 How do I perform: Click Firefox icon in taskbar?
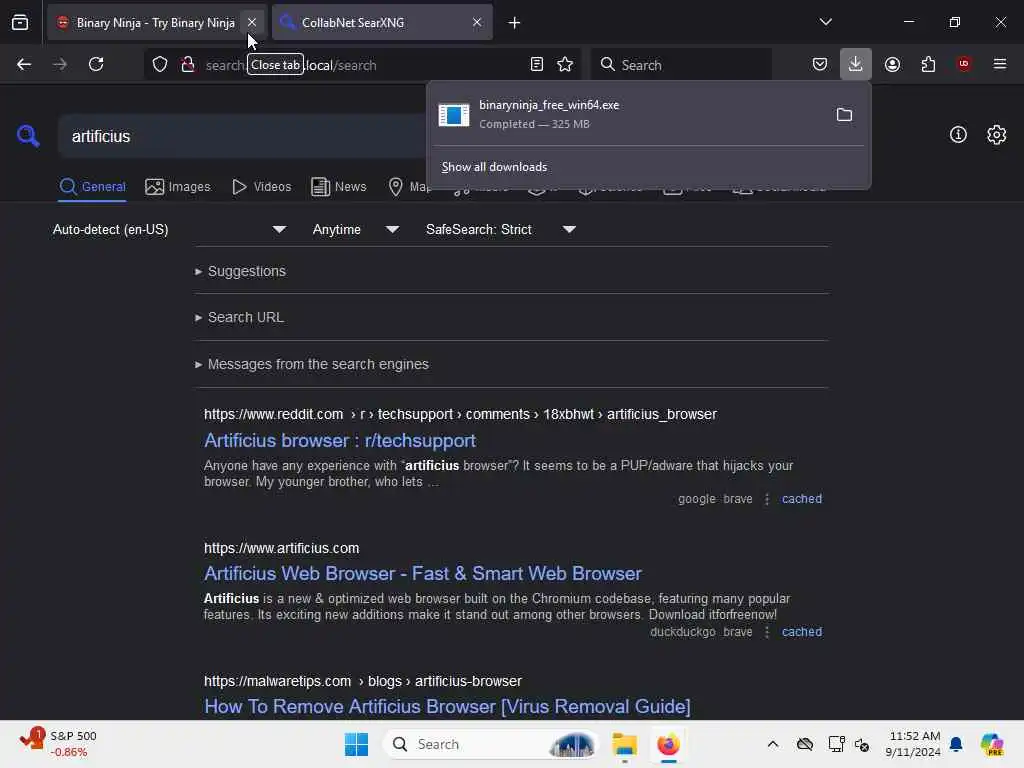tap(668, 744)
